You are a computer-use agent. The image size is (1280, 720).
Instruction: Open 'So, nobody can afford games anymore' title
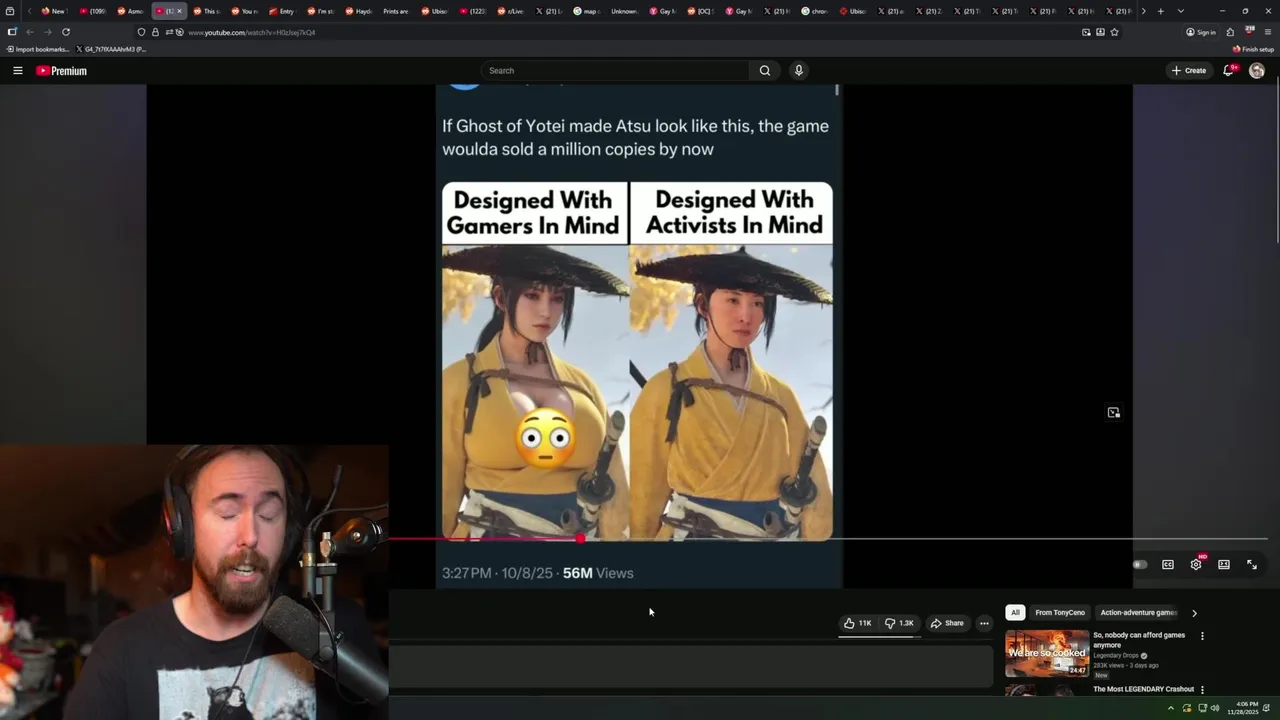(1139, 640)
